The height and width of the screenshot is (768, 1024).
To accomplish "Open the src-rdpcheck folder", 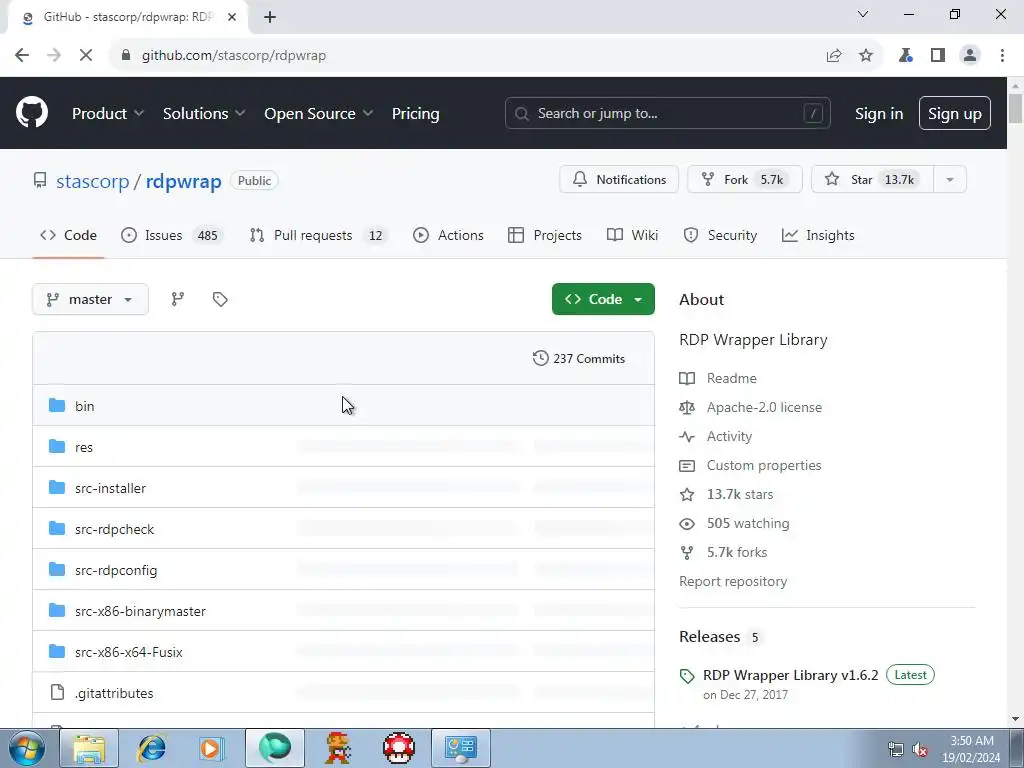I will tap(114, 530).
